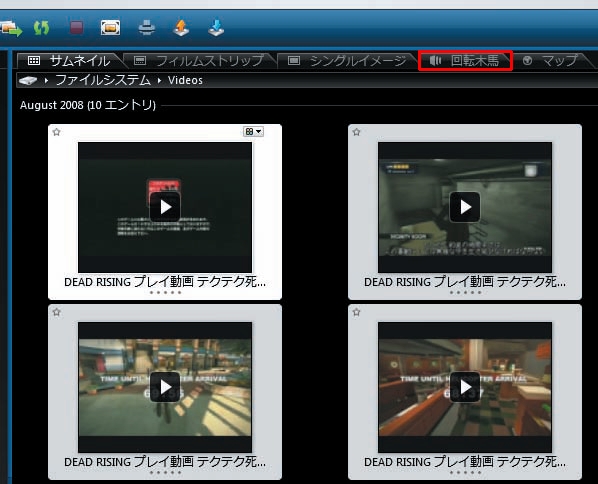Select the bottom-right video title text
Screen dimensions: 598x484
click(465, 462)
